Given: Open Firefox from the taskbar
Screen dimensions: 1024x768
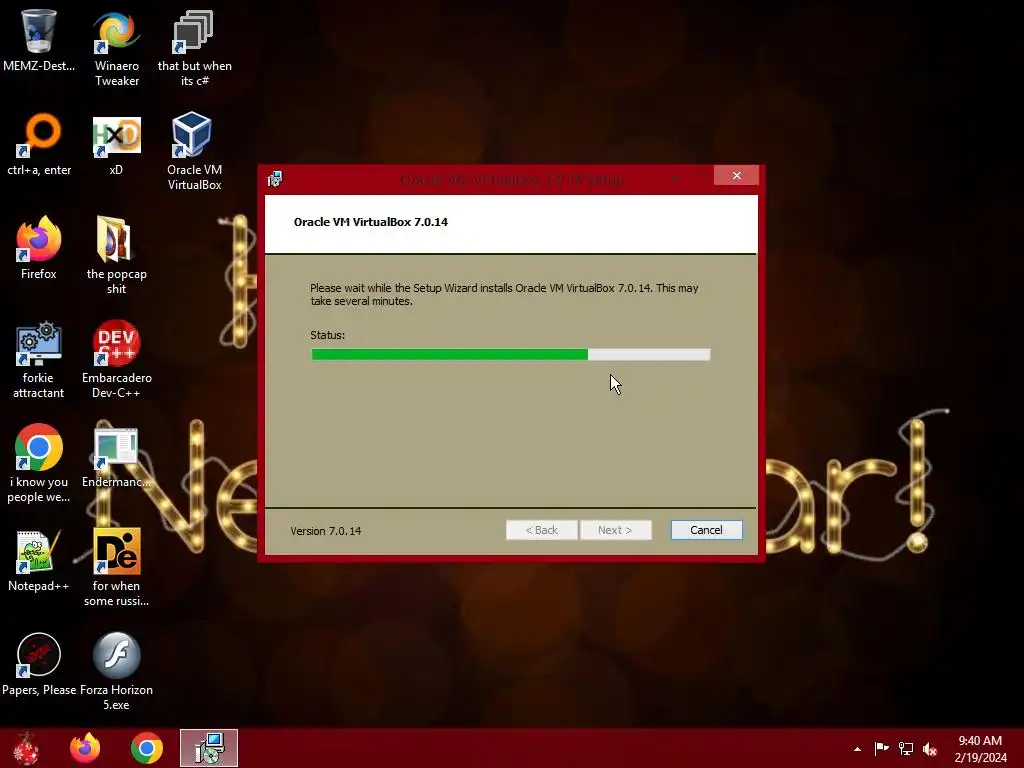Looking at the screenshot, I should point(86,748).
